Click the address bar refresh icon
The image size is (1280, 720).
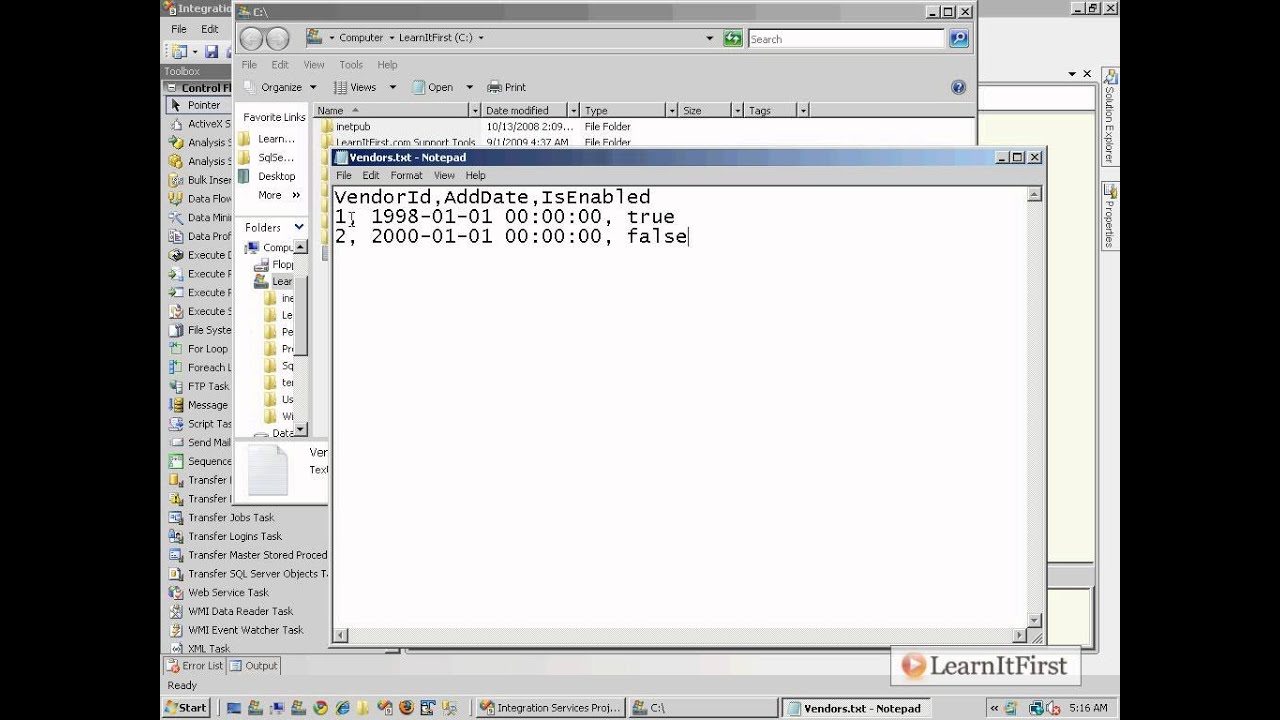[733, 38]
